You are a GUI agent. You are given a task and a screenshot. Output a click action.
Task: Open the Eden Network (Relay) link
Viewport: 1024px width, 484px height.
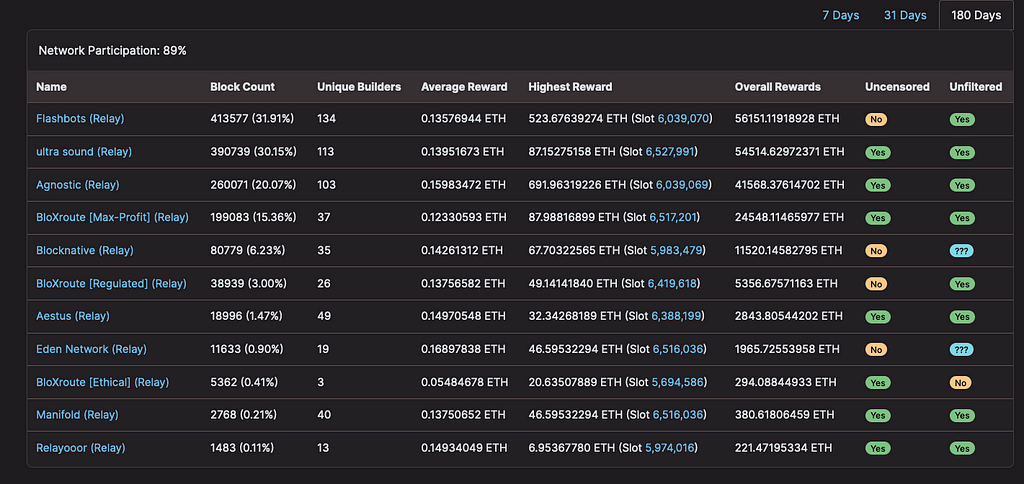pos(91,349)
